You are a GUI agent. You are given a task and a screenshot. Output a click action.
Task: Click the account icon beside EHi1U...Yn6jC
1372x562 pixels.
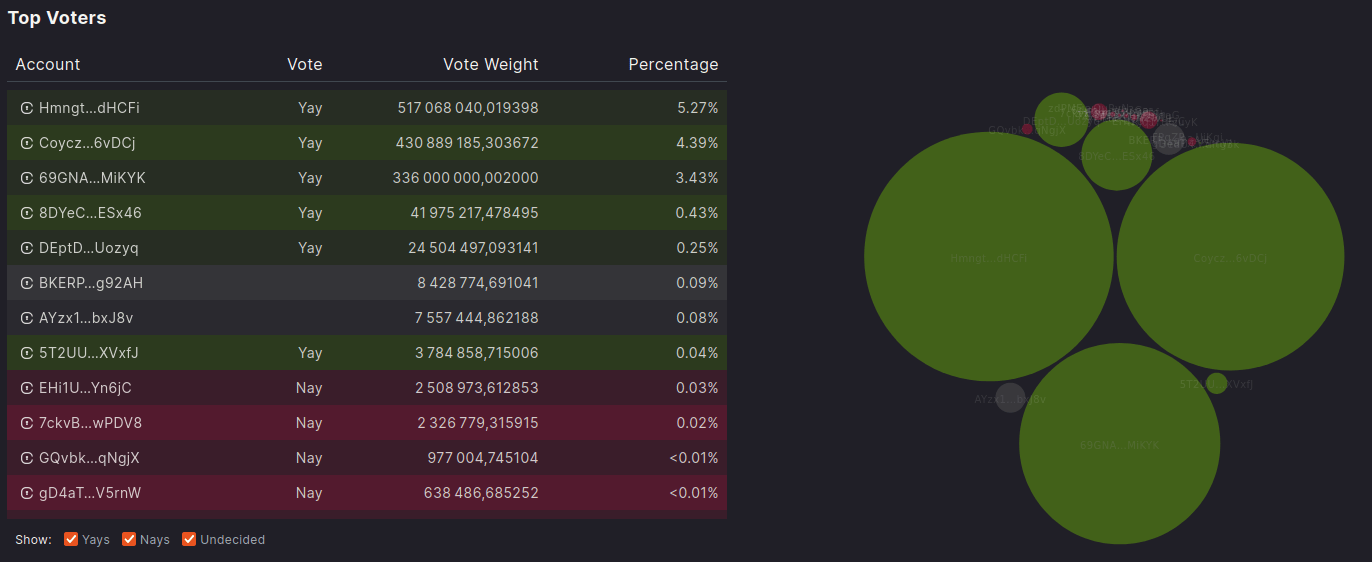pyautogui.click(x=27, y=388)
